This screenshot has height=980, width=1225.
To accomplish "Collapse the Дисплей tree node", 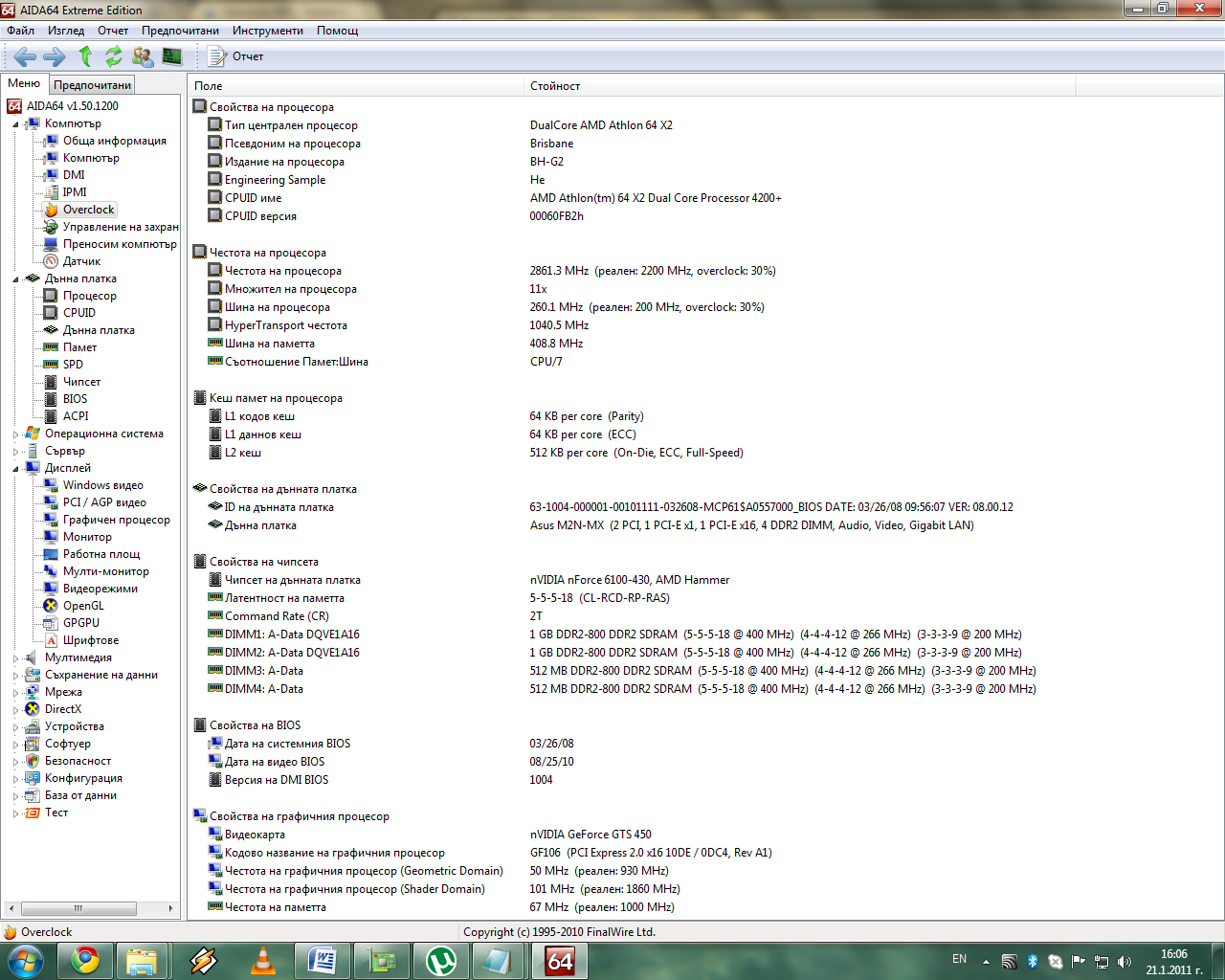I will coord(15,469).
